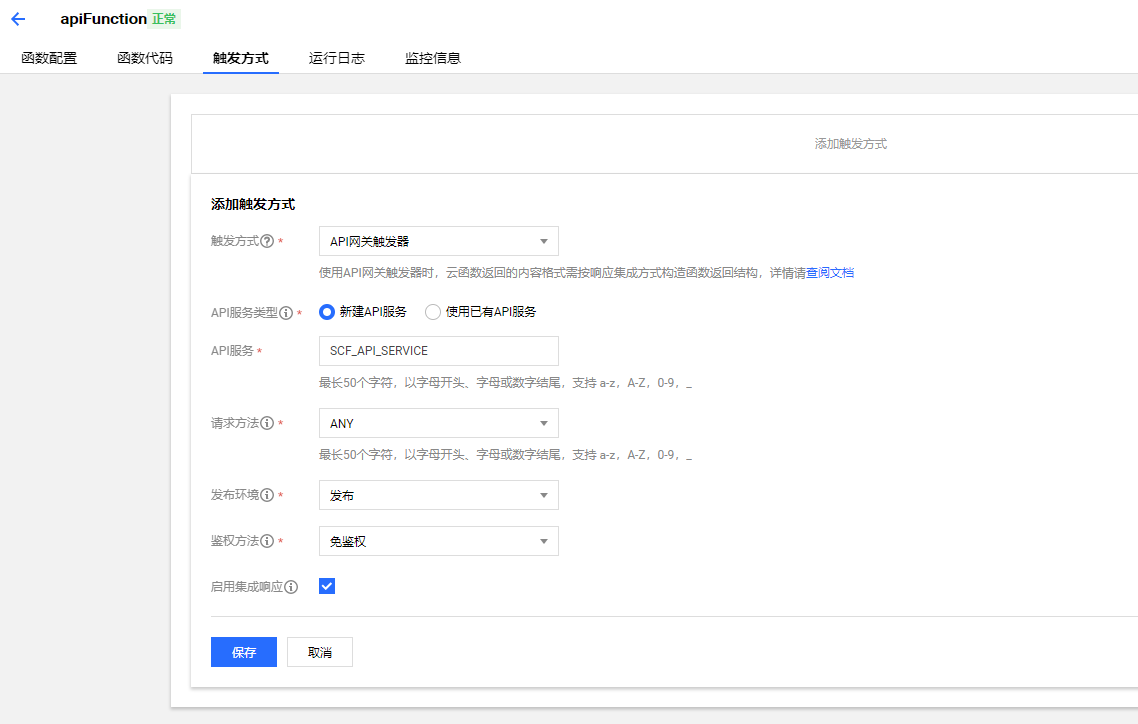1138x724 pixels.
Task: Click the SCF_API_SERVICE input field
Action: click(x=438, y=350)
